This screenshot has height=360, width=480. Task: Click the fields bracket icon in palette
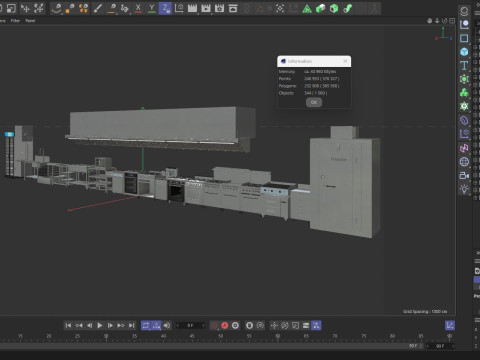point(464,134)
